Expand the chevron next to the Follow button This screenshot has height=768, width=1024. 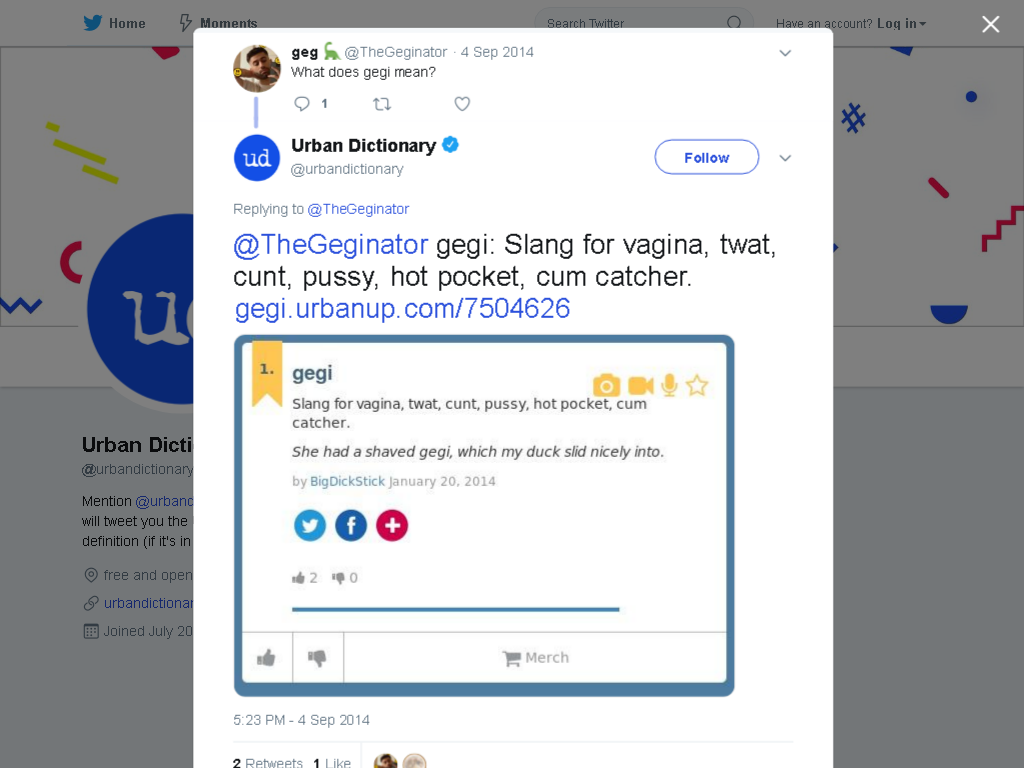tap(785, 158)
